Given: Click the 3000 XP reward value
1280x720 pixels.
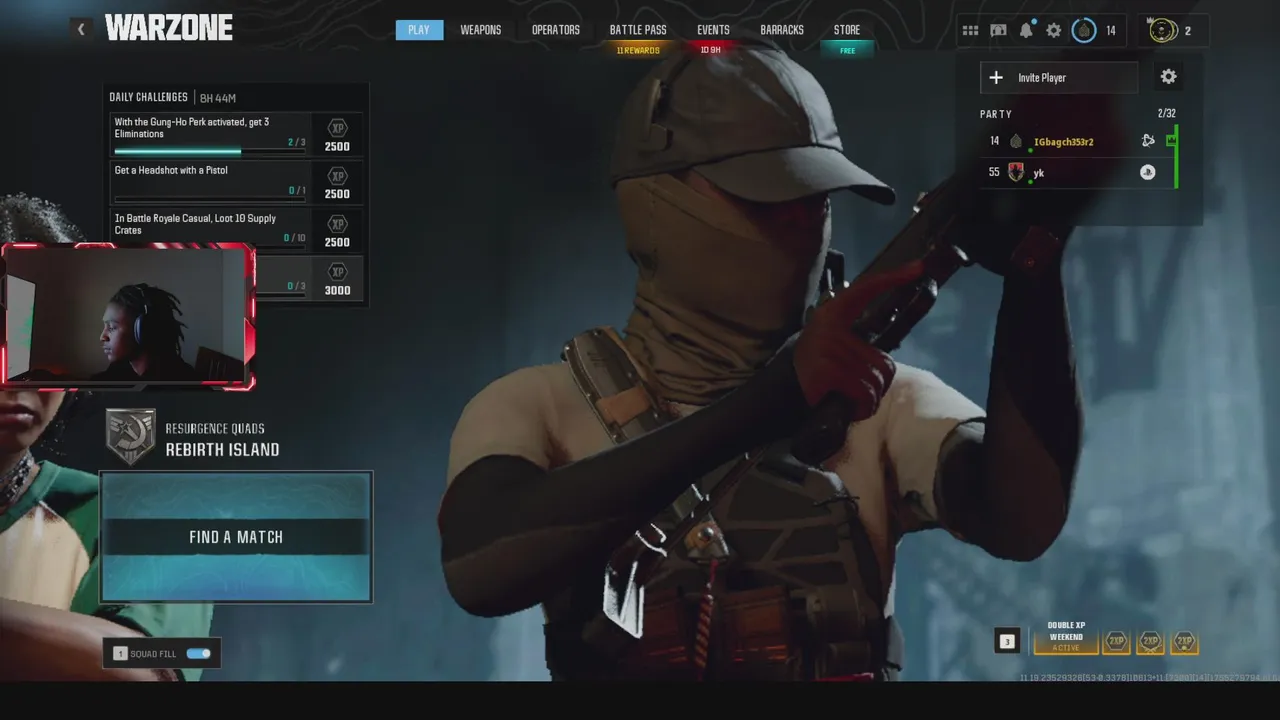Looking at the screenshot, I should tap(337, 290).
